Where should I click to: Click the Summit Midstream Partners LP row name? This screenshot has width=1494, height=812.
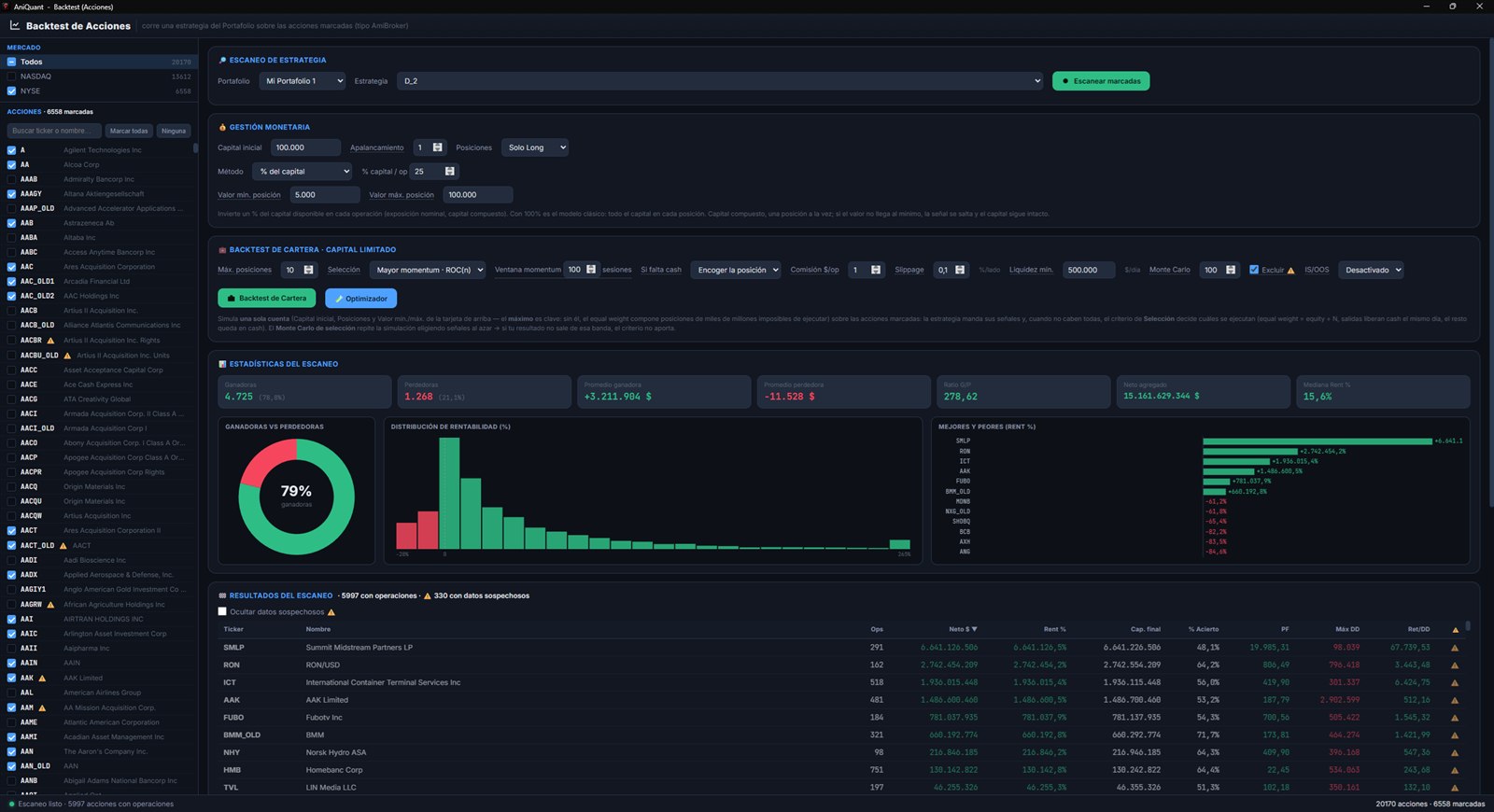[x=359, y=648]
